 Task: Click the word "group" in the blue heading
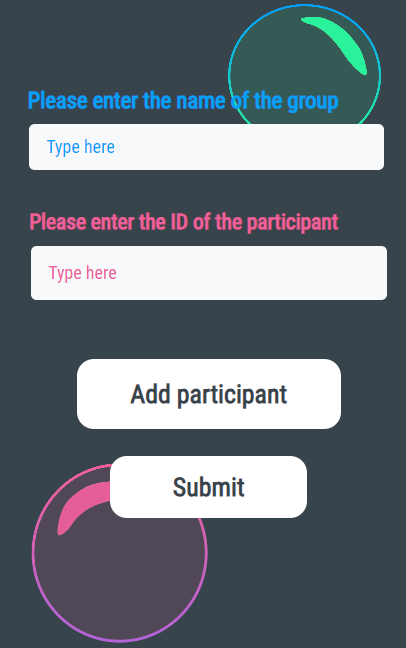(x=313, y=102)
